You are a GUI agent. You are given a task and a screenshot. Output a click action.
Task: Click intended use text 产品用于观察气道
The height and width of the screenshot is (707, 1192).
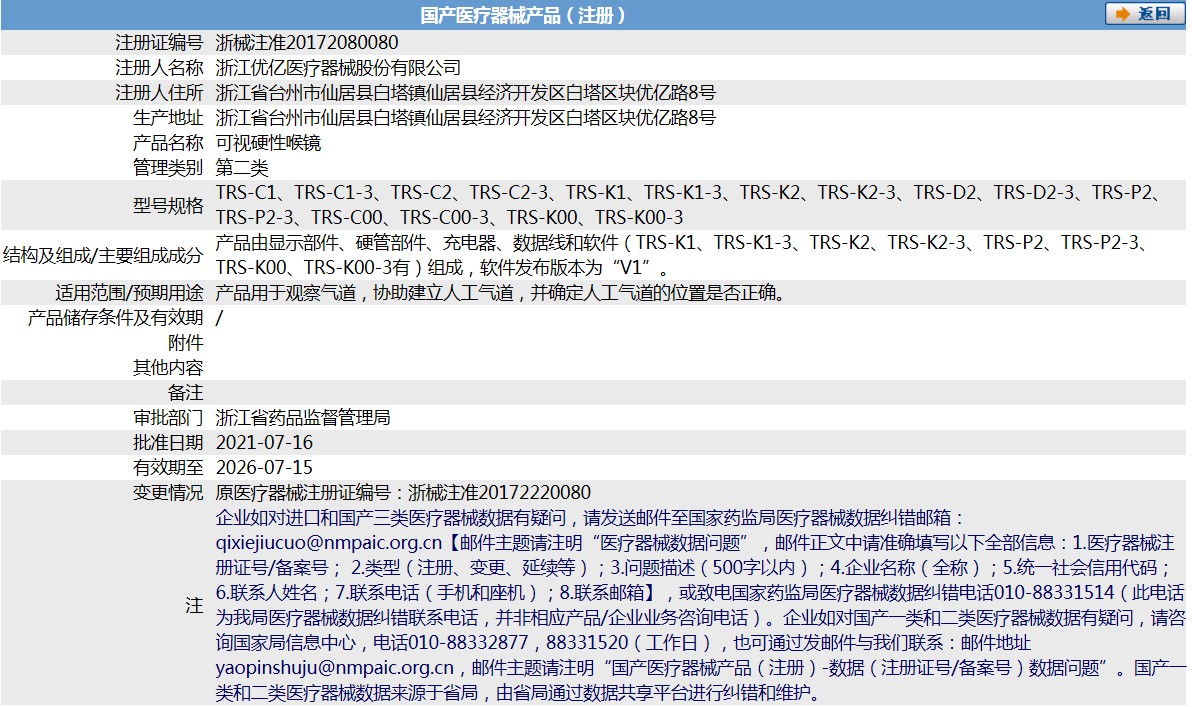[x=500, y=293]
